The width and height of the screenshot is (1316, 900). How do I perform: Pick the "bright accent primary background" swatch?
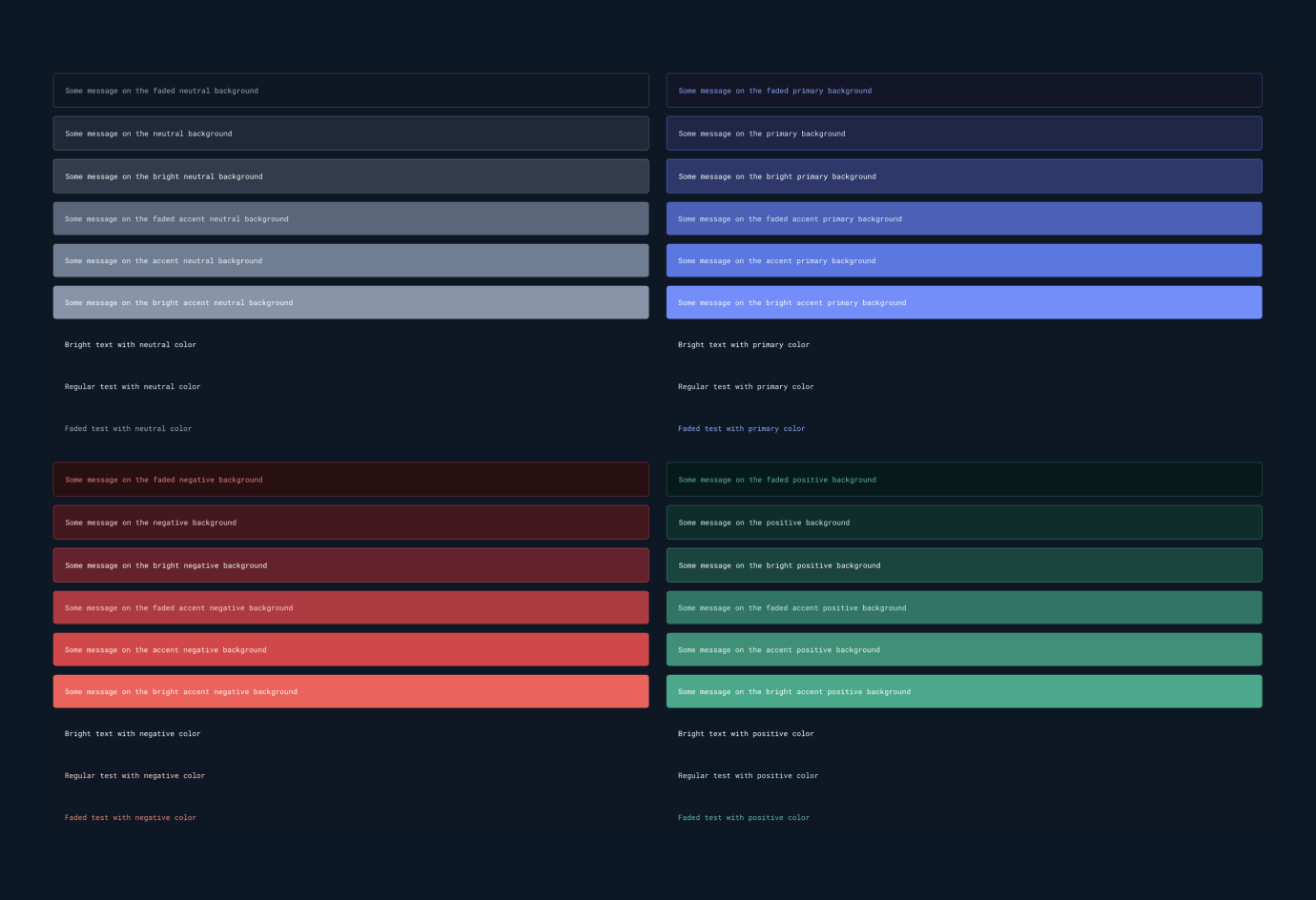pyautogui.click(x=964, y=302)
